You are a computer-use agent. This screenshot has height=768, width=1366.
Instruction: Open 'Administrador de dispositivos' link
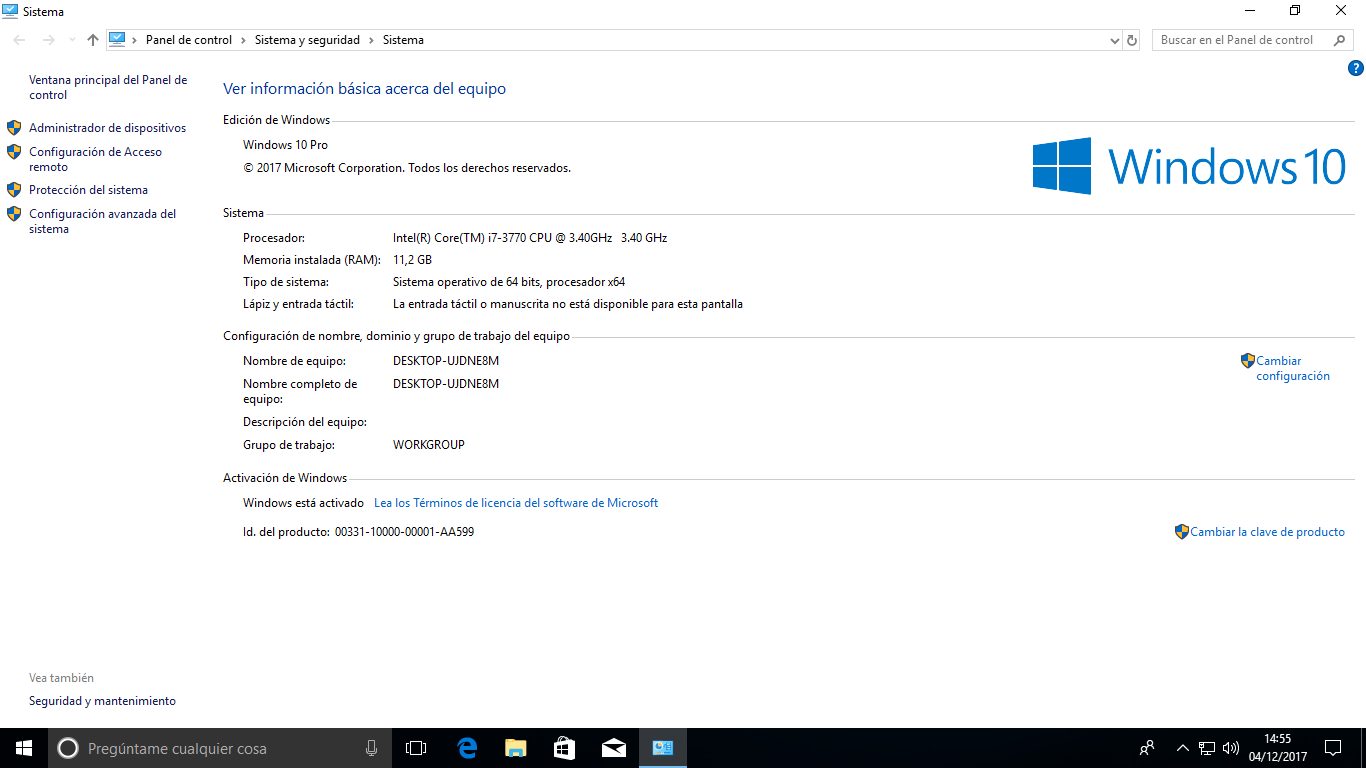(x=107, y=128)
